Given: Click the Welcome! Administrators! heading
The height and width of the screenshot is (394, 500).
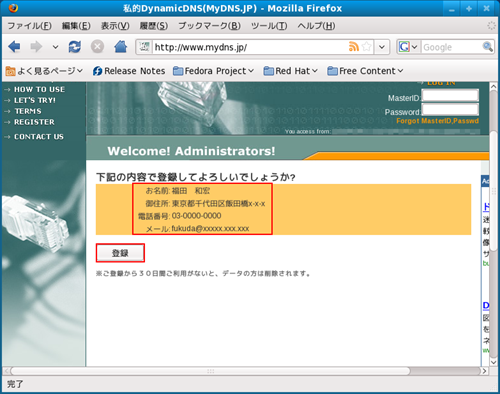Looking at the screenshot, I should pyautogui.click(x=191, y=151).
